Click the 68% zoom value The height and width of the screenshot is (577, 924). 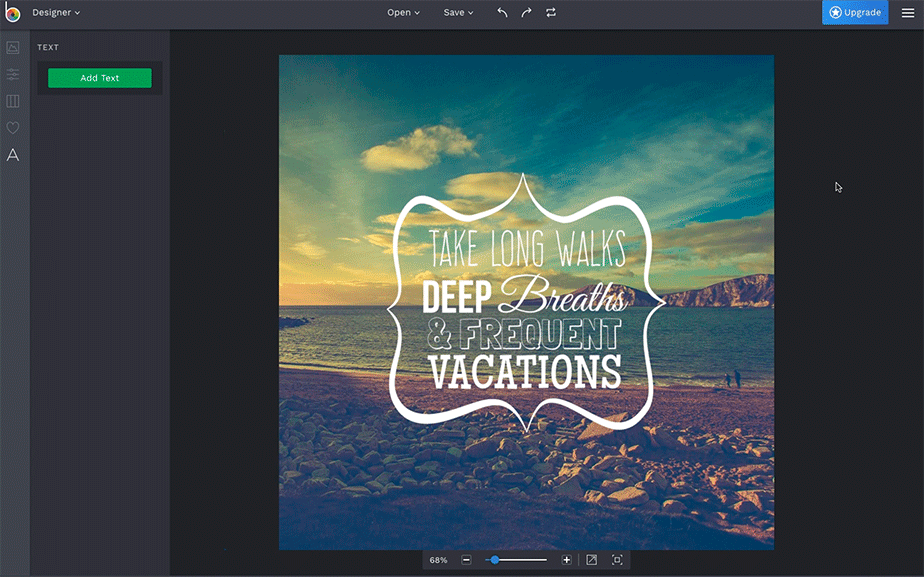[438, 560]
